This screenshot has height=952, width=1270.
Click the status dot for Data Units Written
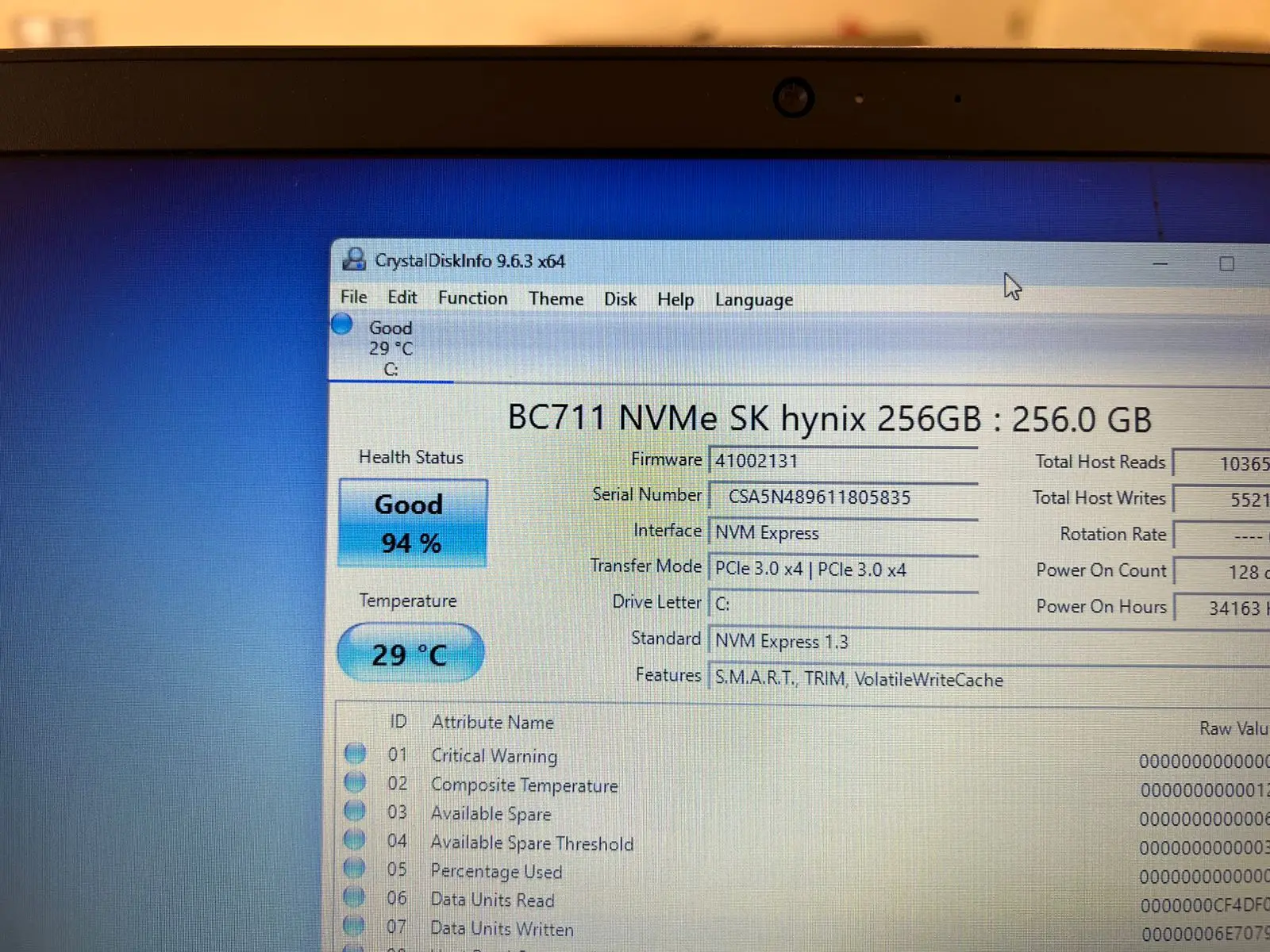[355, 924]
